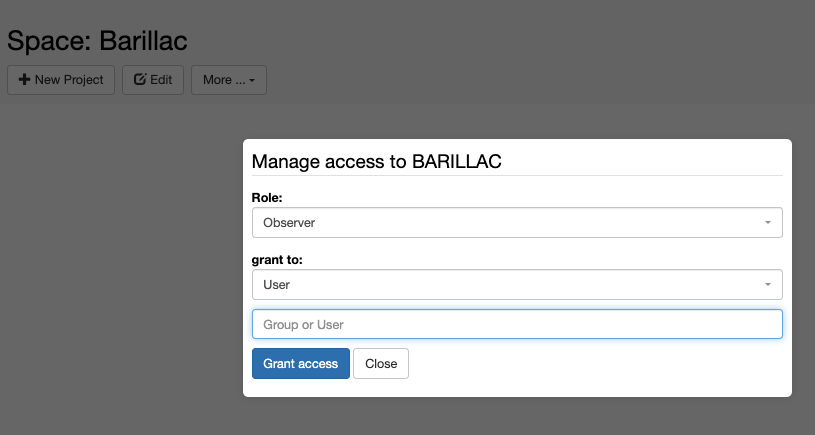
Task: Click the plus icon on New Project
Action: coord(24,80)
